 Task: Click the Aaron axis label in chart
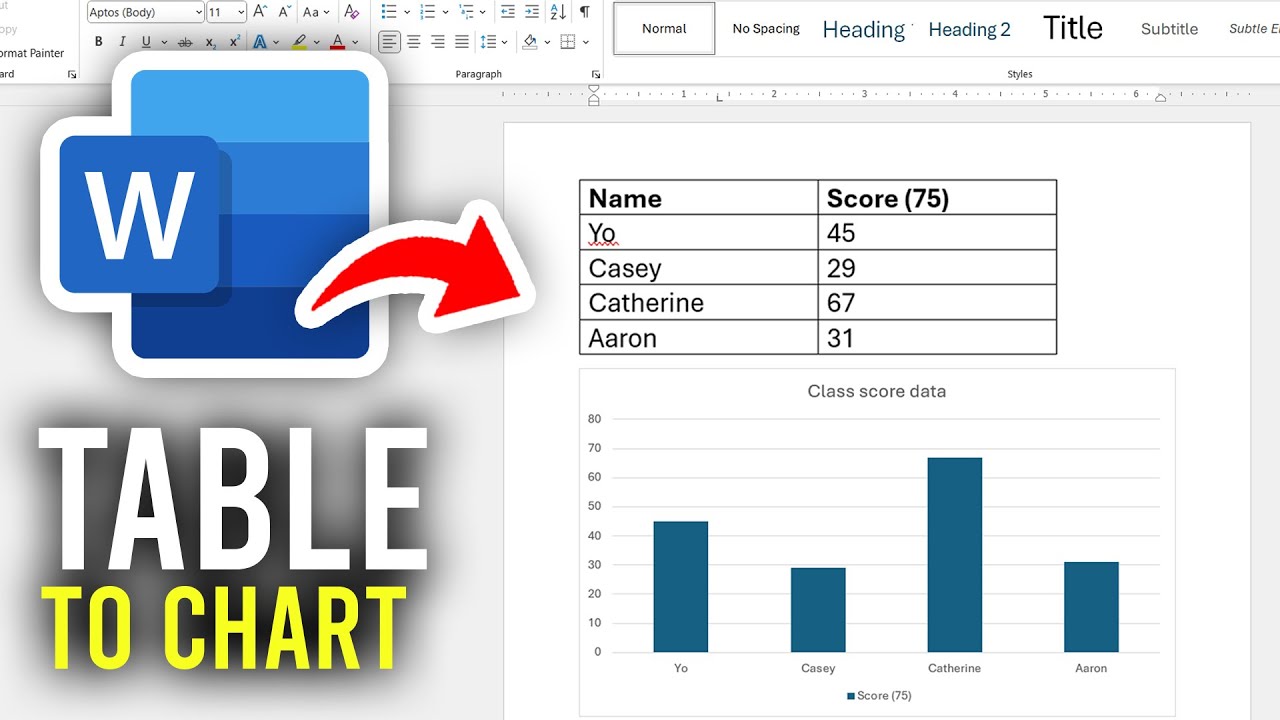click(x=1091, y=668)
